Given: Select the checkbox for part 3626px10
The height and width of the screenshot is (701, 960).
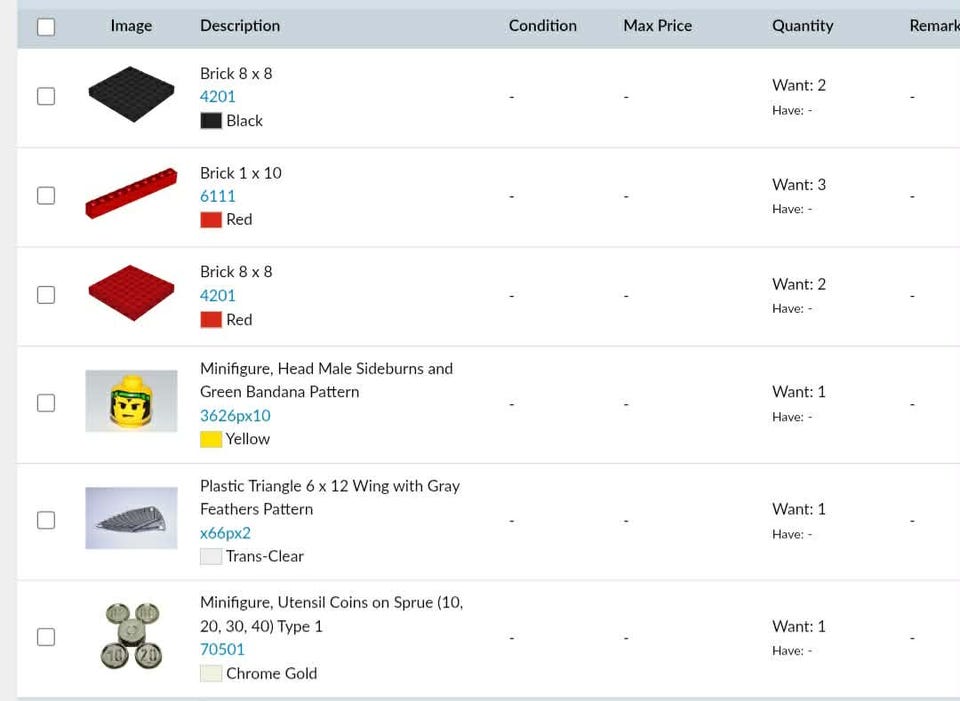Looking at the screenshot, I should [x=46, y=403].
